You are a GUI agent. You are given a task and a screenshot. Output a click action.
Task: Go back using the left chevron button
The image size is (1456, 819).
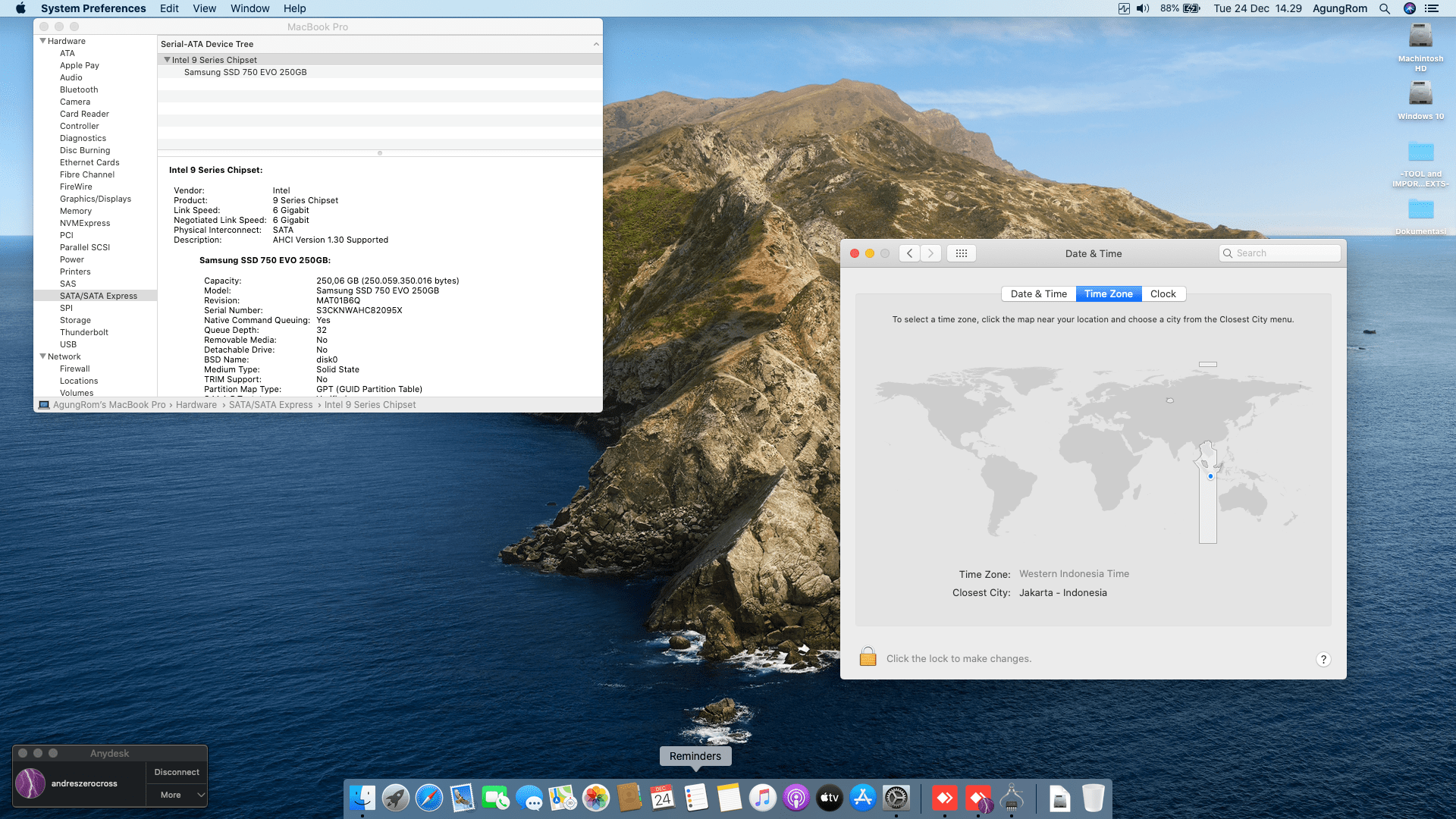pyautogui.click(x=910, y=253)
